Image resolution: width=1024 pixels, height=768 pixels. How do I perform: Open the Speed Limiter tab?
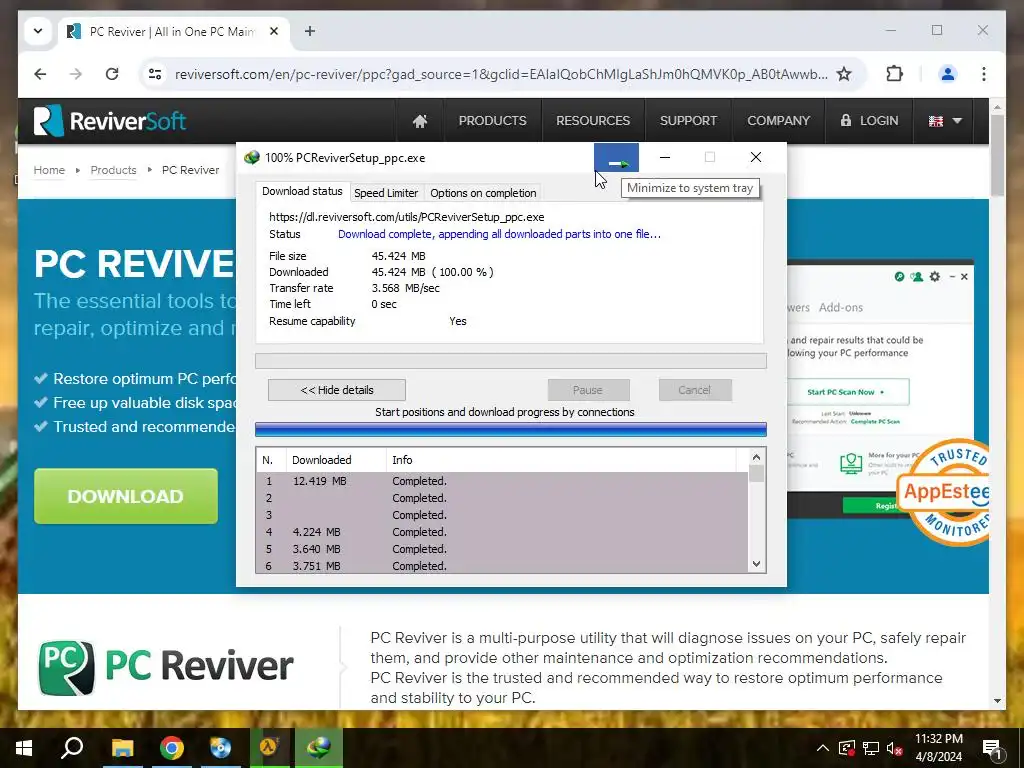(x=386, y=193)
